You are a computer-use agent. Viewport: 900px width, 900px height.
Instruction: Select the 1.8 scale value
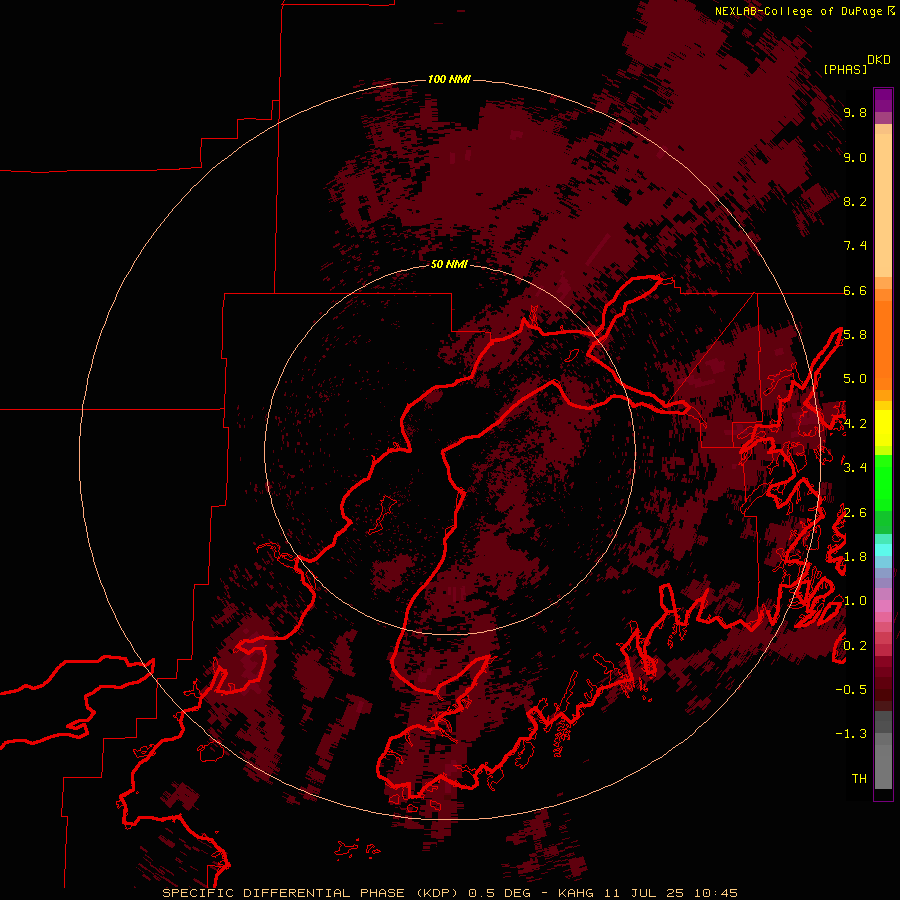coord(855,557)
